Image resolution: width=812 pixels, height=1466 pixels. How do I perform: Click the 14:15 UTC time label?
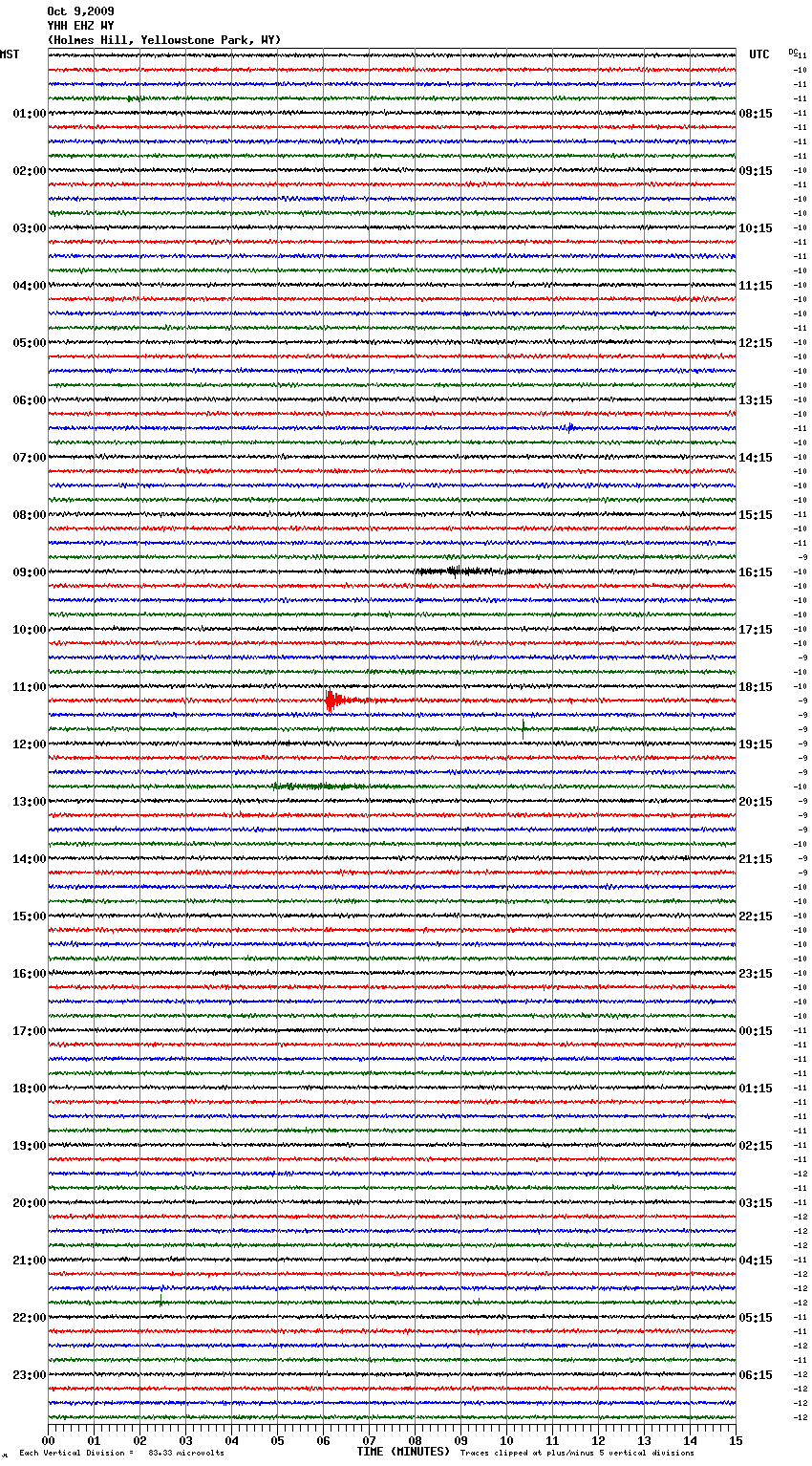point(756,458)
